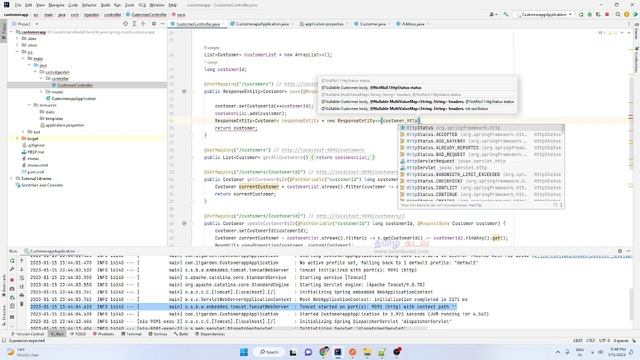640x360 pixels.
Task: Select HttpStatus.CONFLICT completion suggestion
Action: (481, 188)
